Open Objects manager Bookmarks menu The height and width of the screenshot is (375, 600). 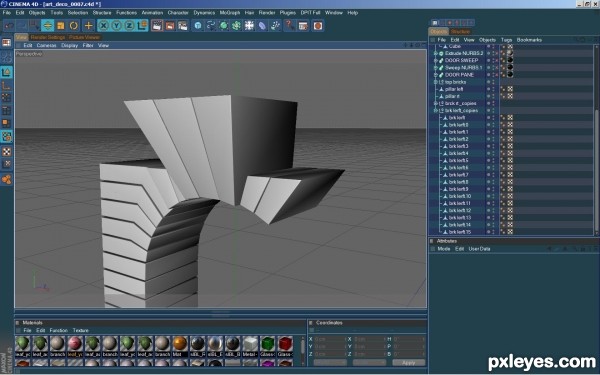coord(529,40)
